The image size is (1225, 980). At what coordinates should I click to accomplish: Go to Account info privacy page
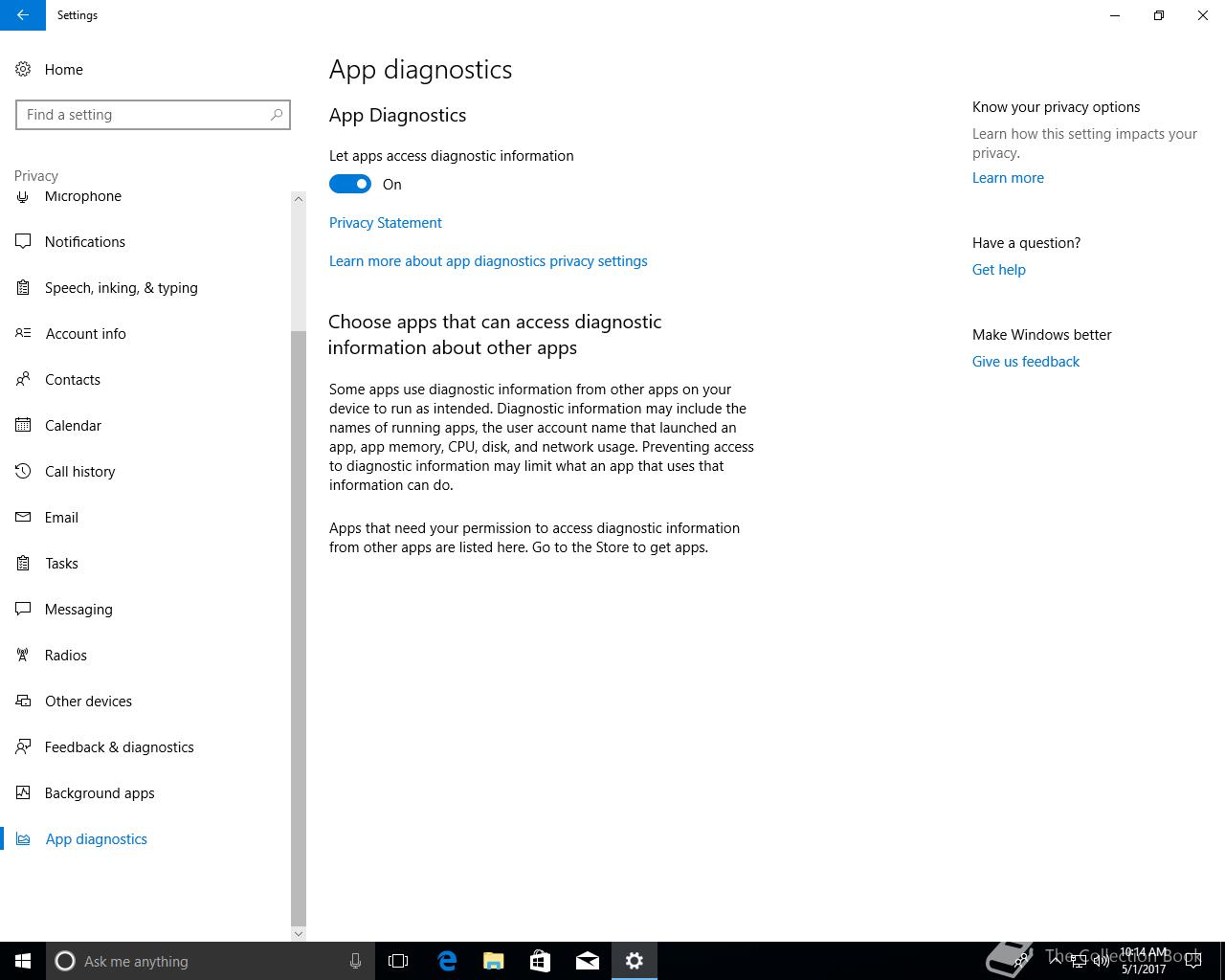(85, 333)
